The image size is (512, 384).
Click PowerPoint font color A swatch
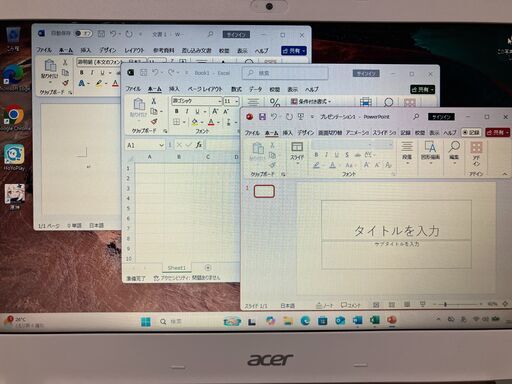click(x=332, y=165)
